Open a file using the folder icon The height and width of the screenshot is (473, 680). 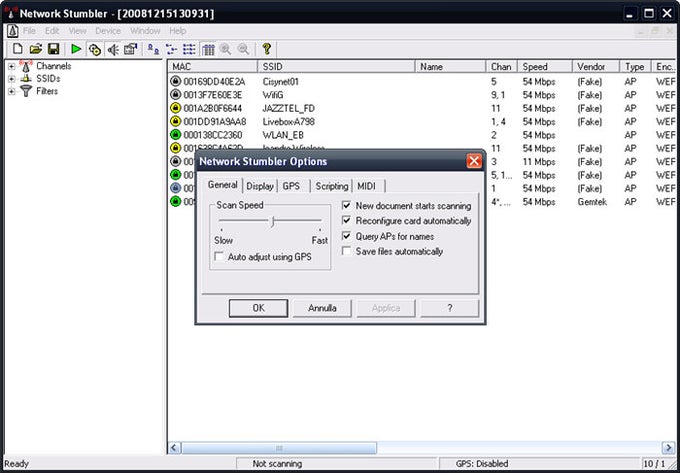tap(36, 49)
